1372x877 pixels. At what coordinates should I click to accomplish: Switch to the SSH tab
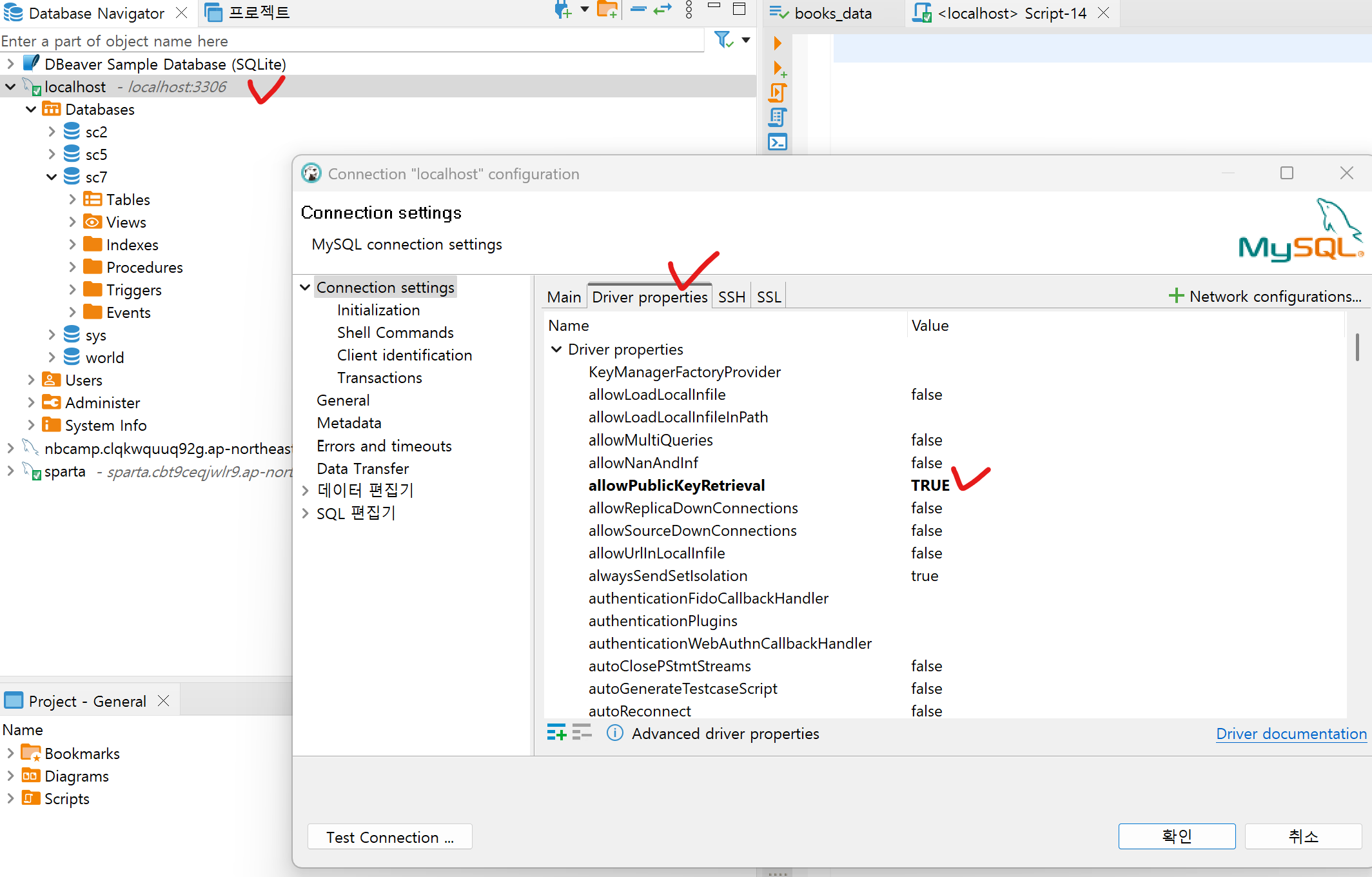click(x=731, y=297)
